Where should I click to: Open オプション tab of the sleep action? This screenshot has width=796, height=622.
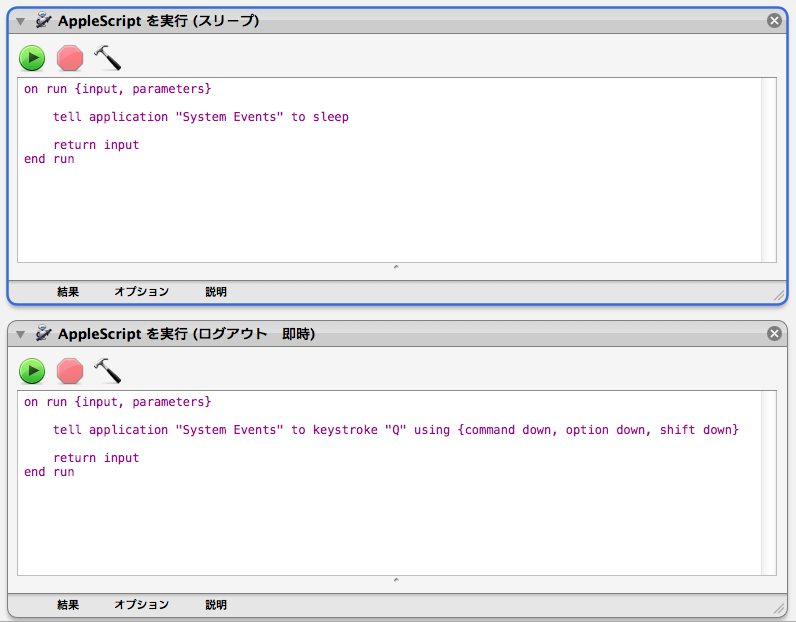click(141, 292)
